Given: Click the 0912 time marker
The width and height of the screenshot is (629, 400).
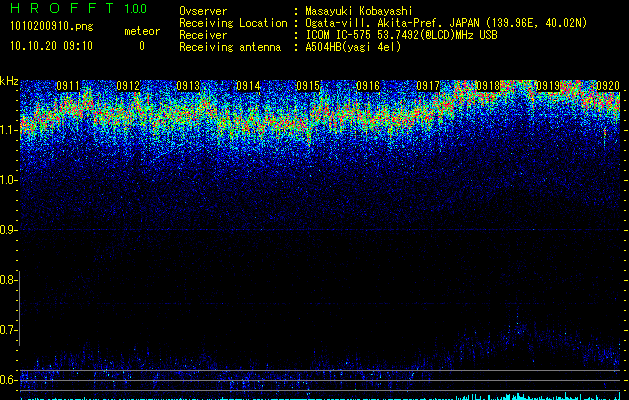Looking at the screenshot, I should (128, 86).
